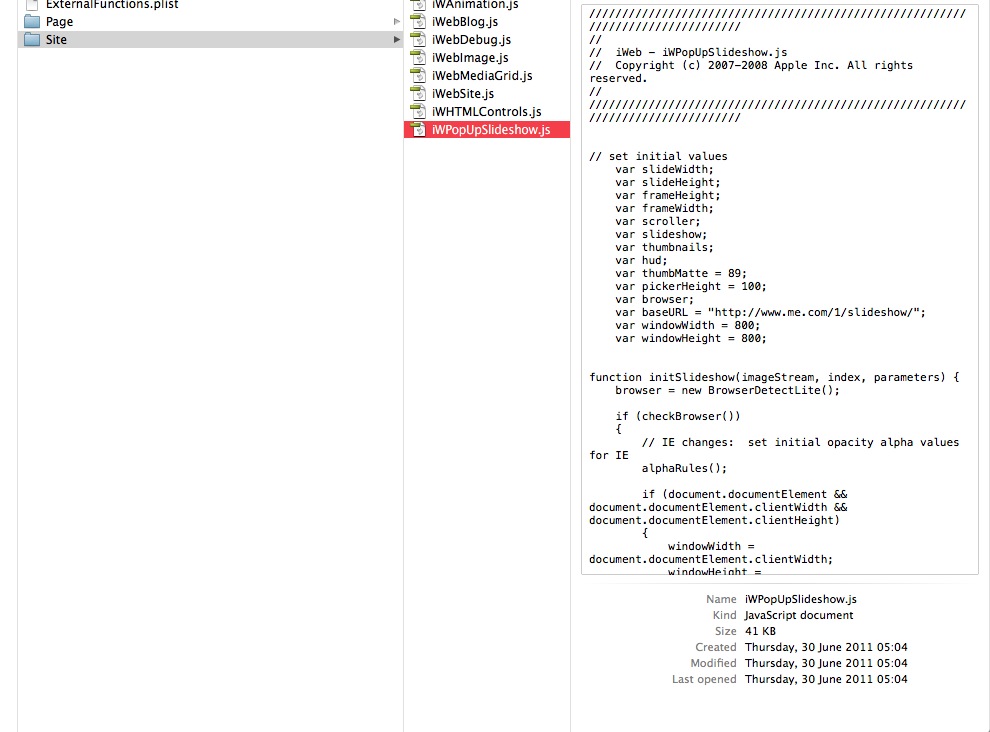The height and width of the screenshot is (732, 990).
Task: Click the 'browser = new BrowserDetectLite();' line
Action: [x=727, y=390]
